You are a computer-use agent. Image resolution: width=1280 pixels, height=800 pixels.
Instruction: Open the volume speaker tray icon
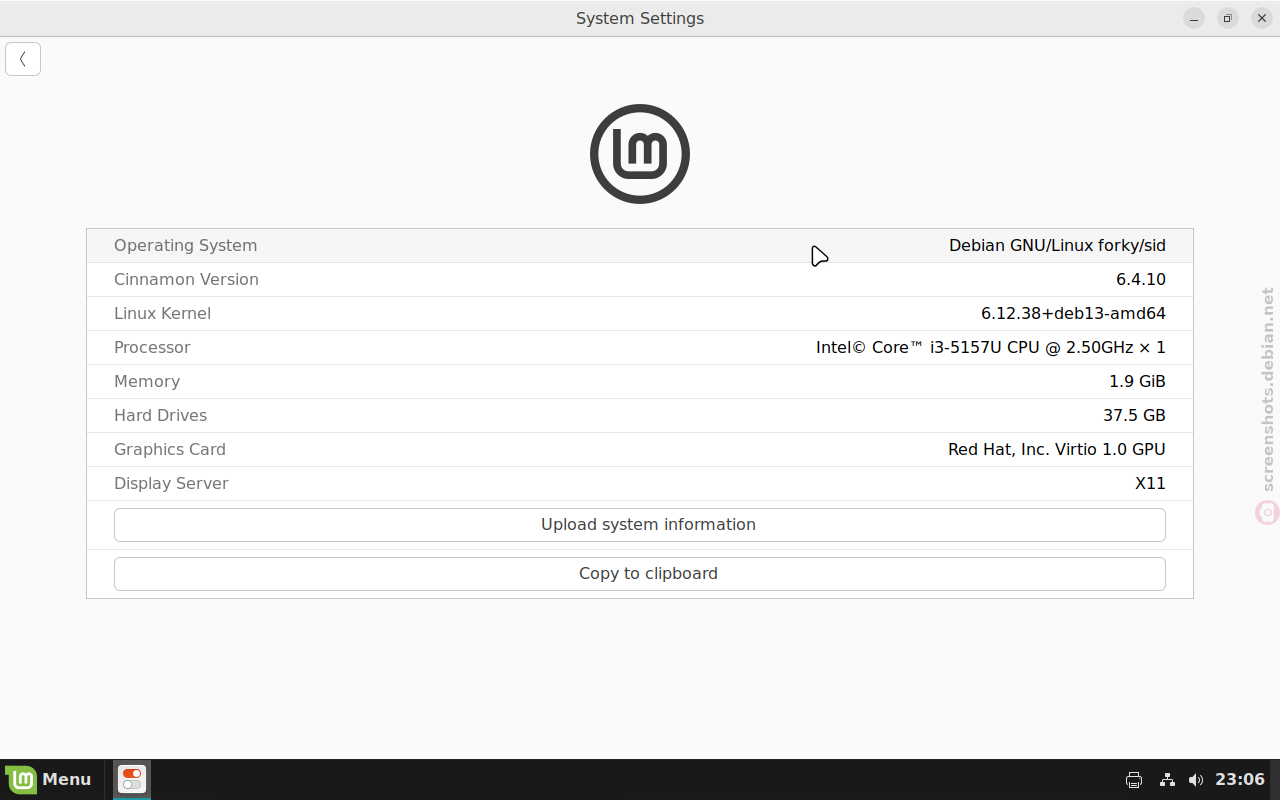[x=1196, y=780]
